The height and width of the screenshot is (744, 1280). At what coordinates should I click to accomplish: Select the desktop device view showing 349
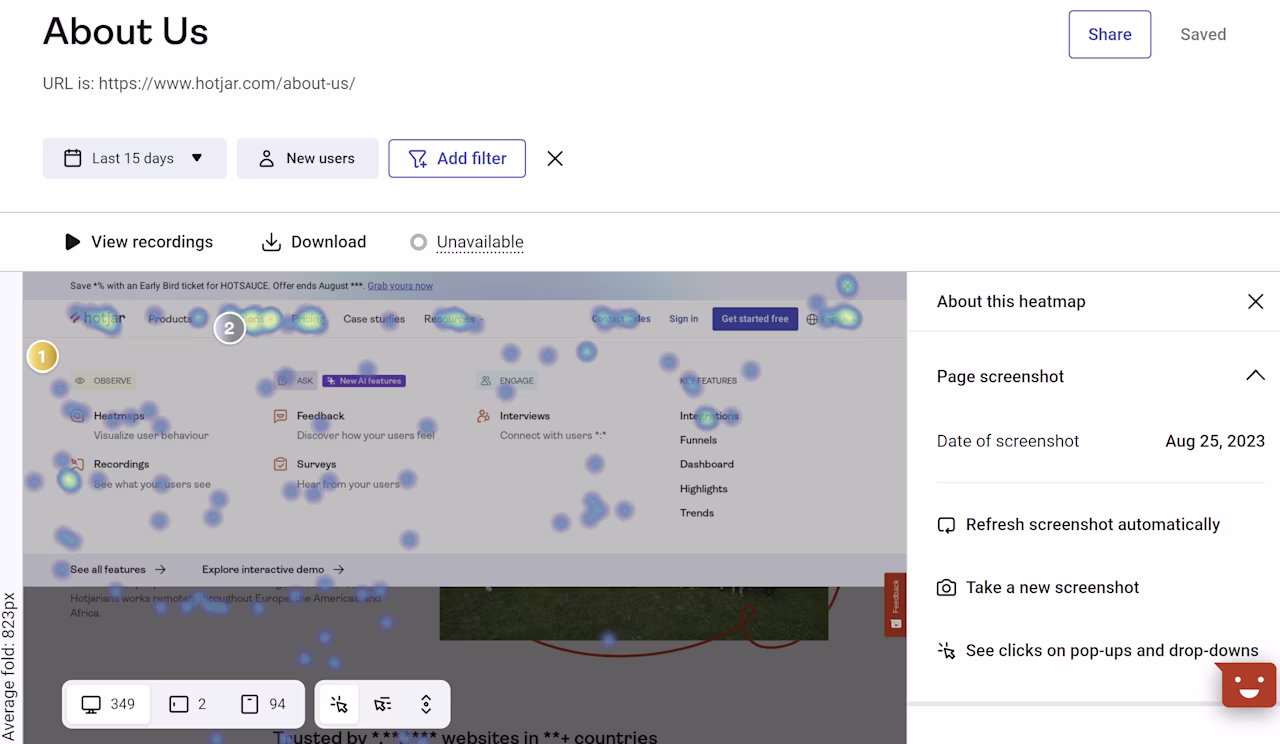(x=108, y=704)
